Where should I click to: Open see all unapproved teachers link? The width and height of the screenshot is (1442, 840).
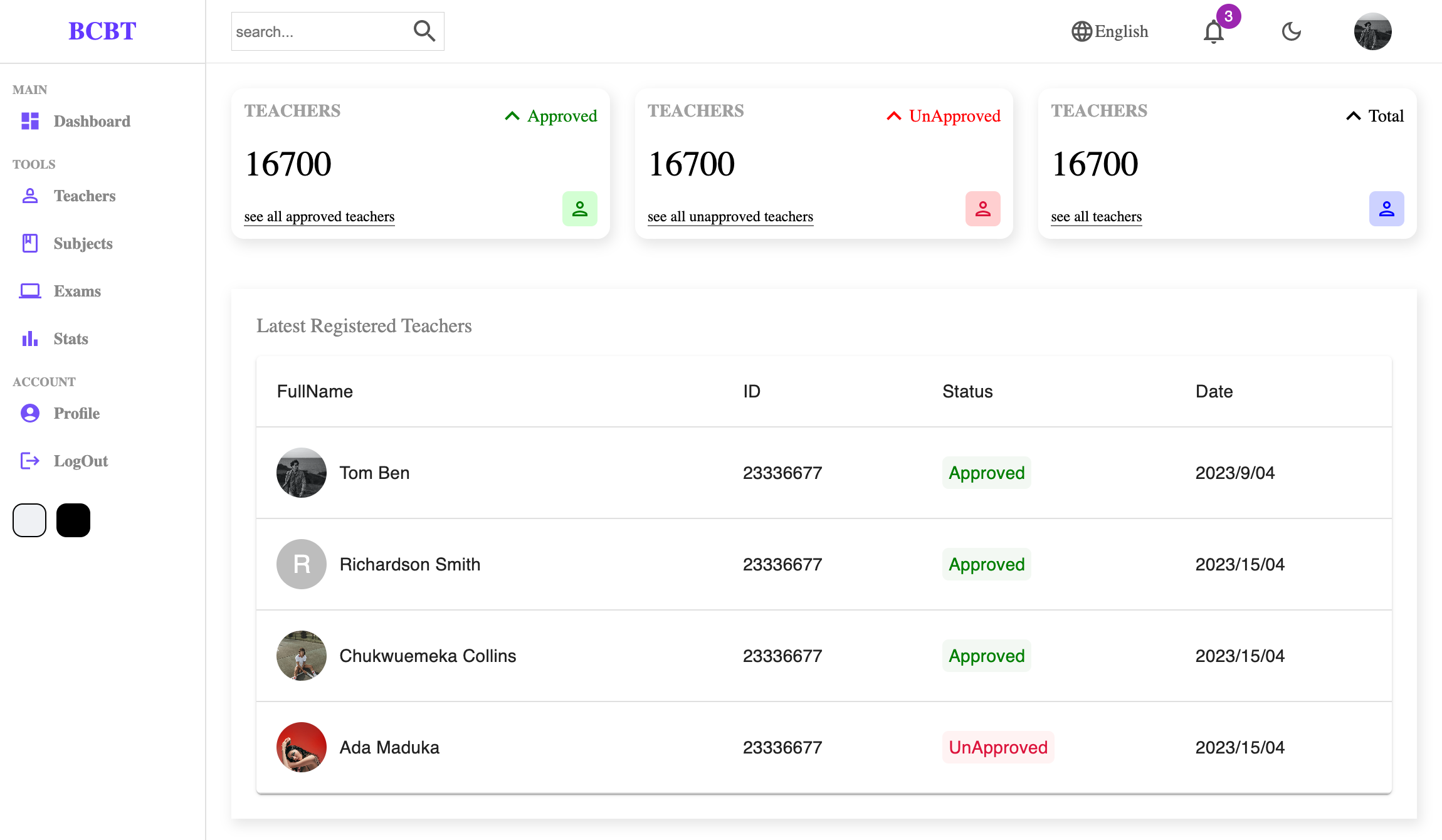[x=730, y=217]
